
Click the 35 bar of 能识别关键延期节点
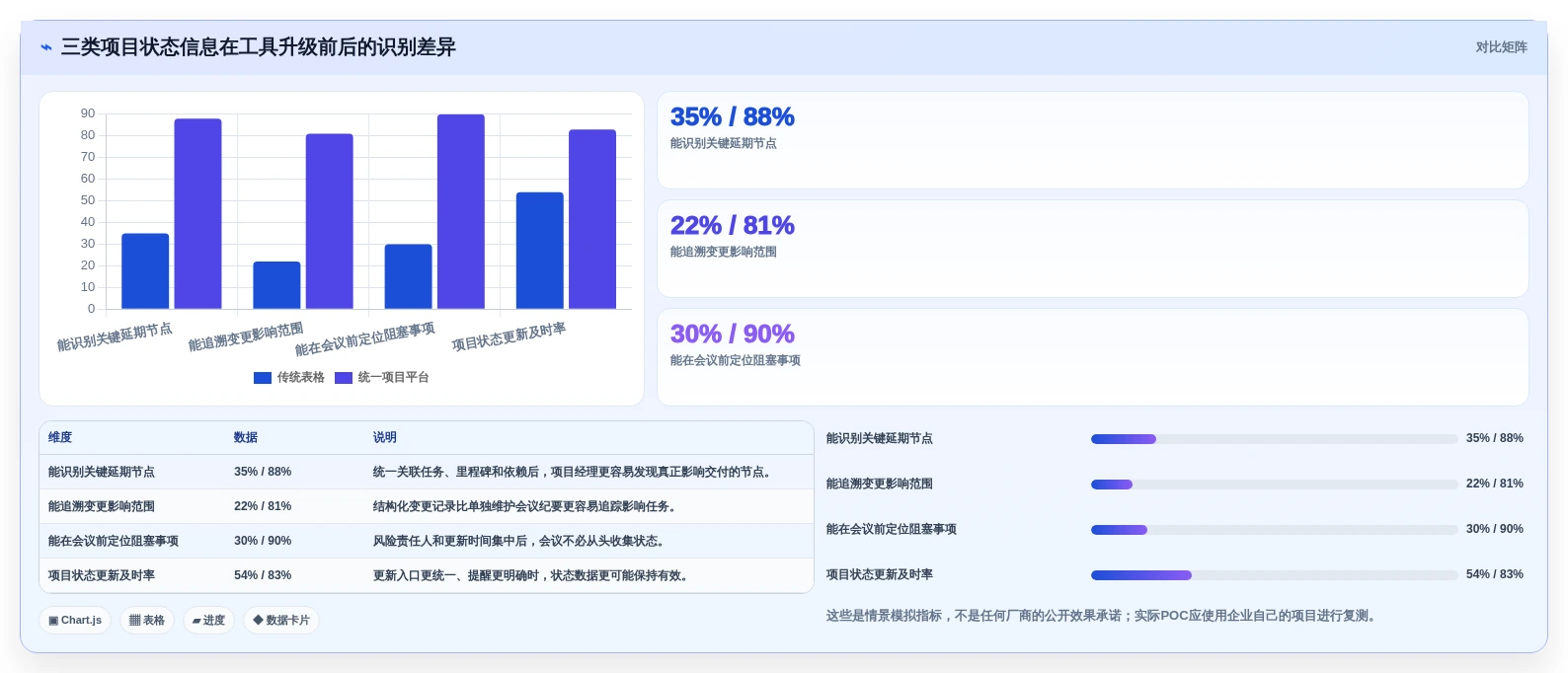click(145, 271)
